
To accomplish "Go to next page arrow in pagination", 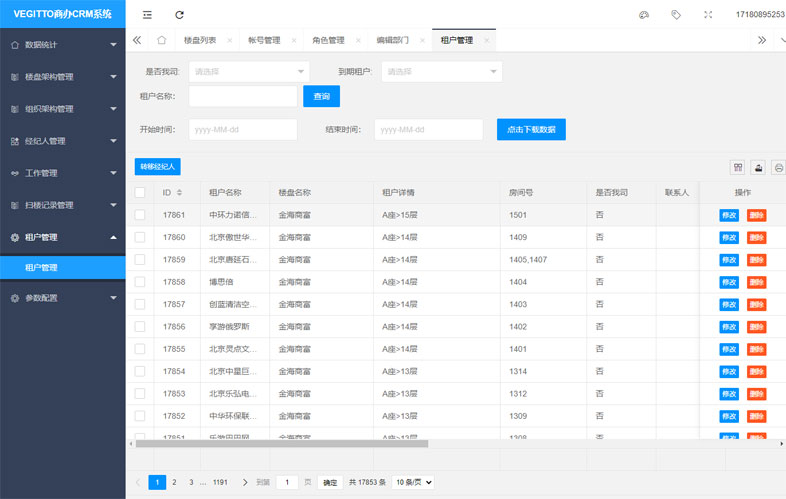I will 245,482.
